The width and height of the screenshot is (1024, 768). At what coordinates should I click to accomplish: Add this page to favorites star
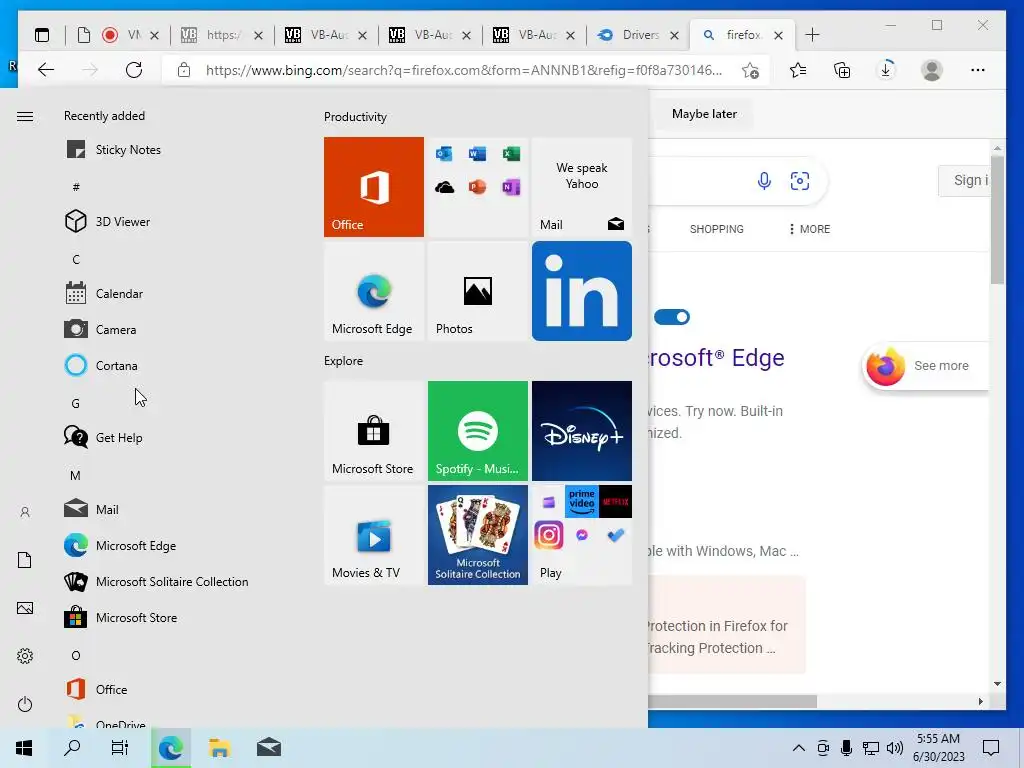point(750,70)
